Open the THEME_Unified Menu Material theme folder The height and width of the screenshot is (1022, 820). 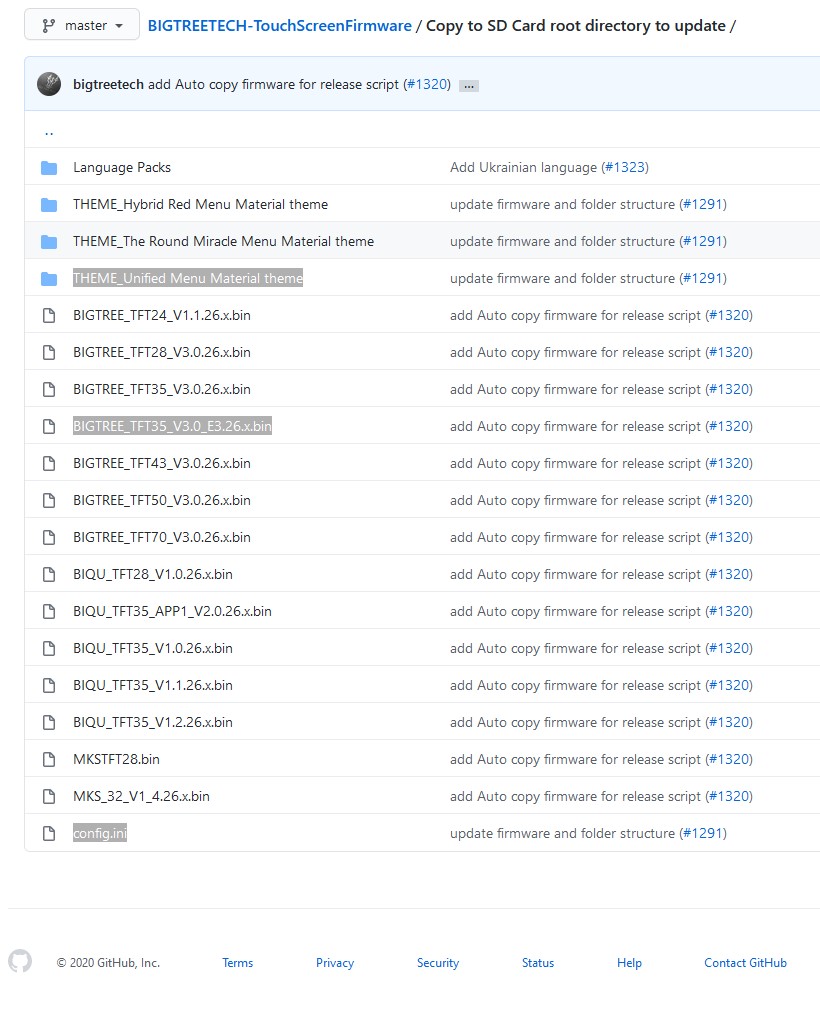[x=187, y=278]
